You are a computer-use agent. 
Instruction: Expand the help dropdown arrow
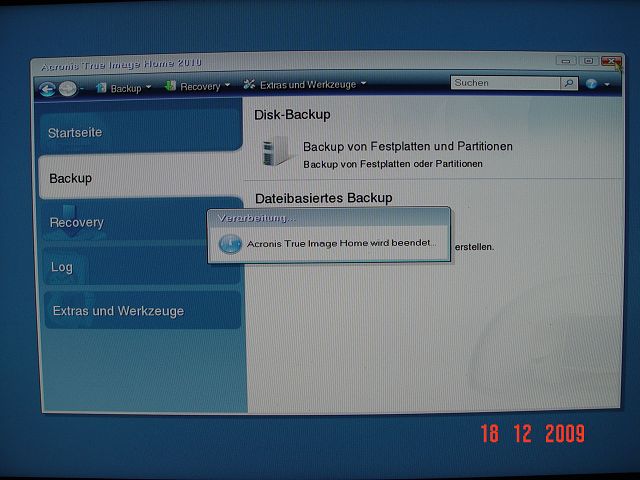pyautogui.click(x=607, y=84)
